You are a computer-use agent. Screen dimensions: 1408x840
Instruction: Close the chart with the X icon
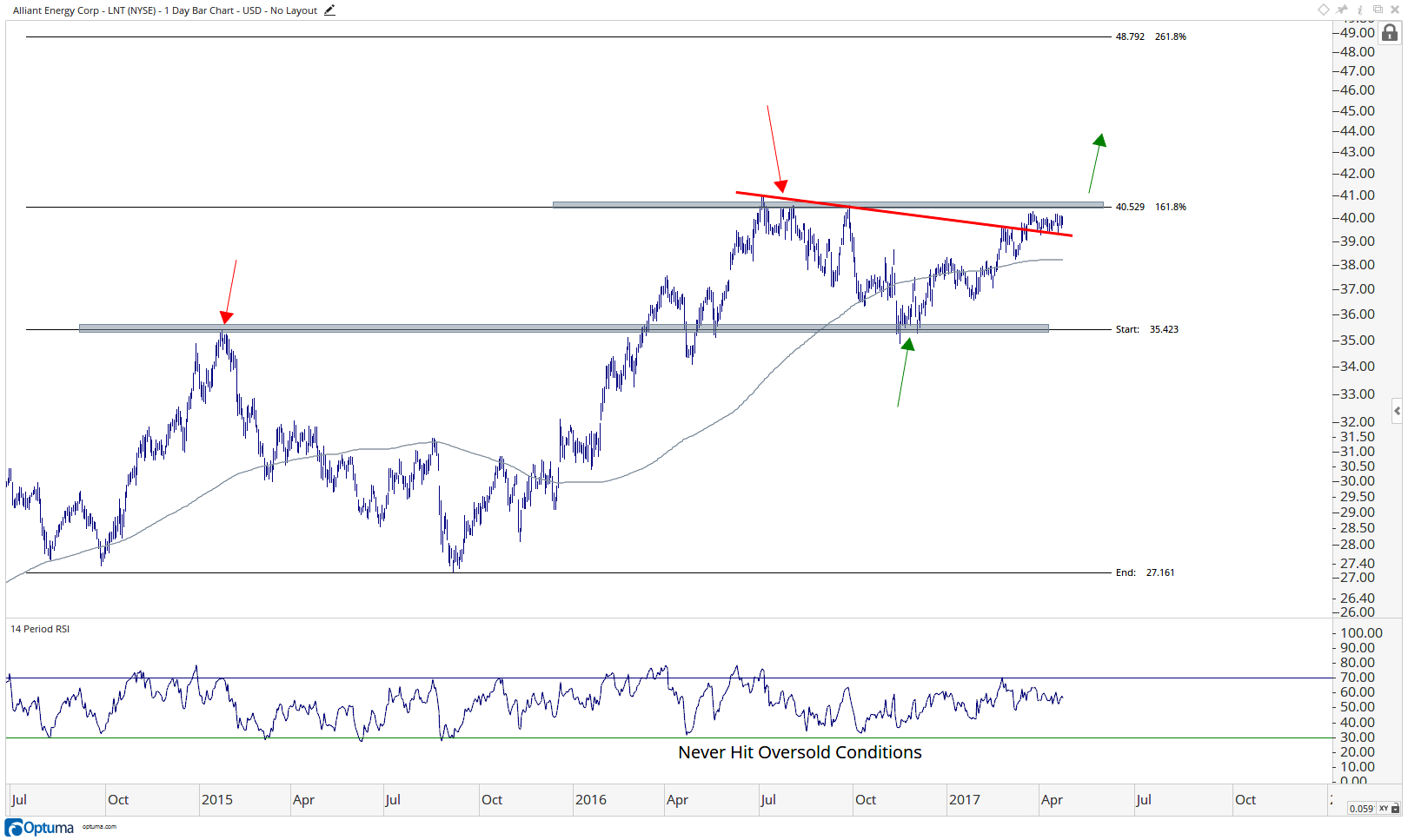pyautogui.click(x=1395, y=10)
